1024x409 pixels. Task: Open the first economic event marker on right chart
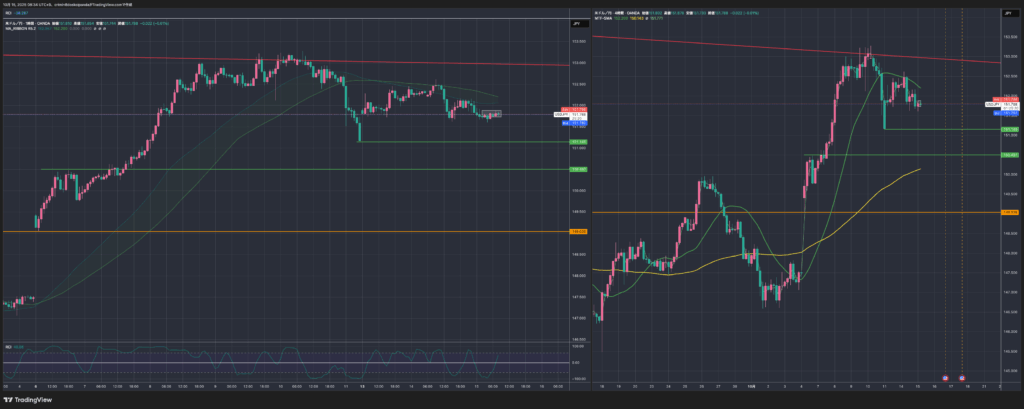(x=946, y=378)
